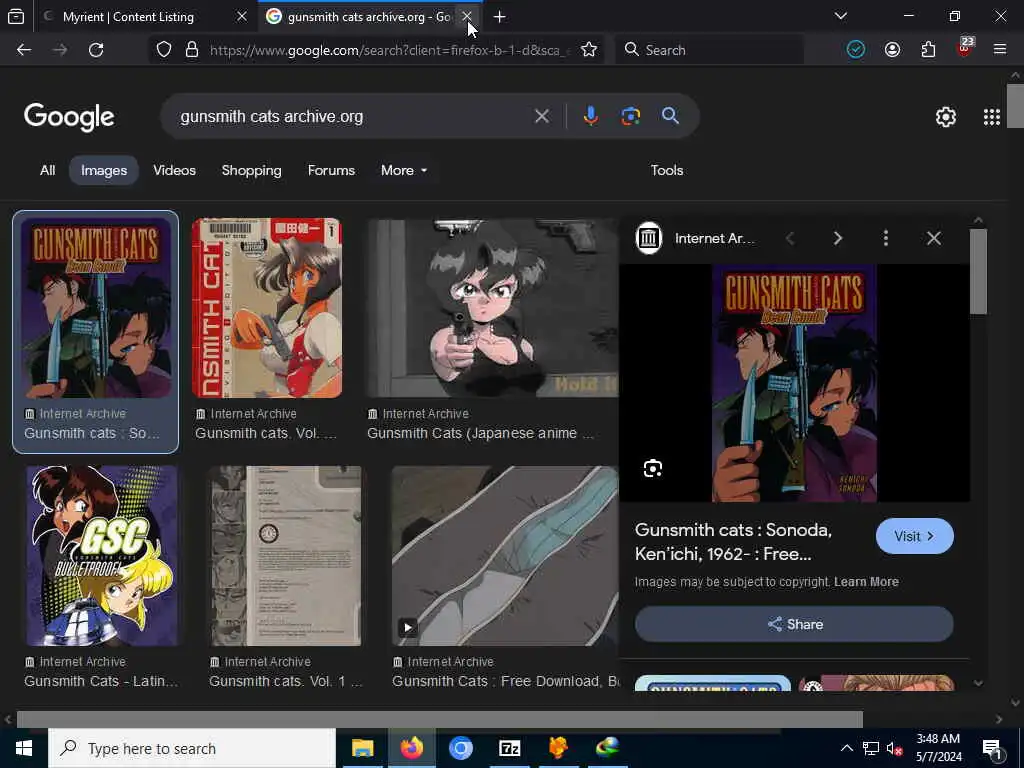Open preview title Gunsmith cats : Sonoda link
Viewport: 1024px width, 768px height.
[733, 541]
